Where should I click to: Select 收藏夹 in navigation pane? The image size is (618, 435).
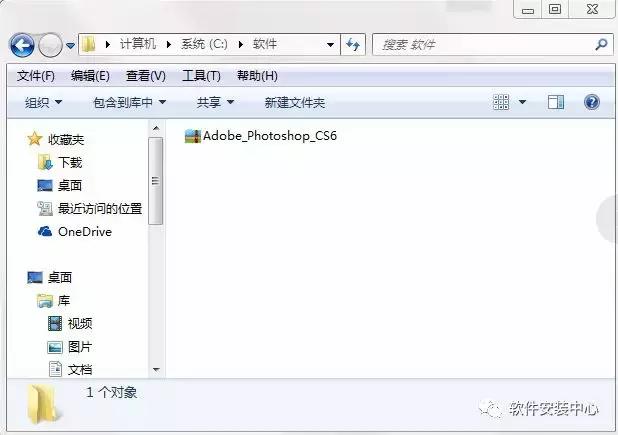[x=66, y=139]
